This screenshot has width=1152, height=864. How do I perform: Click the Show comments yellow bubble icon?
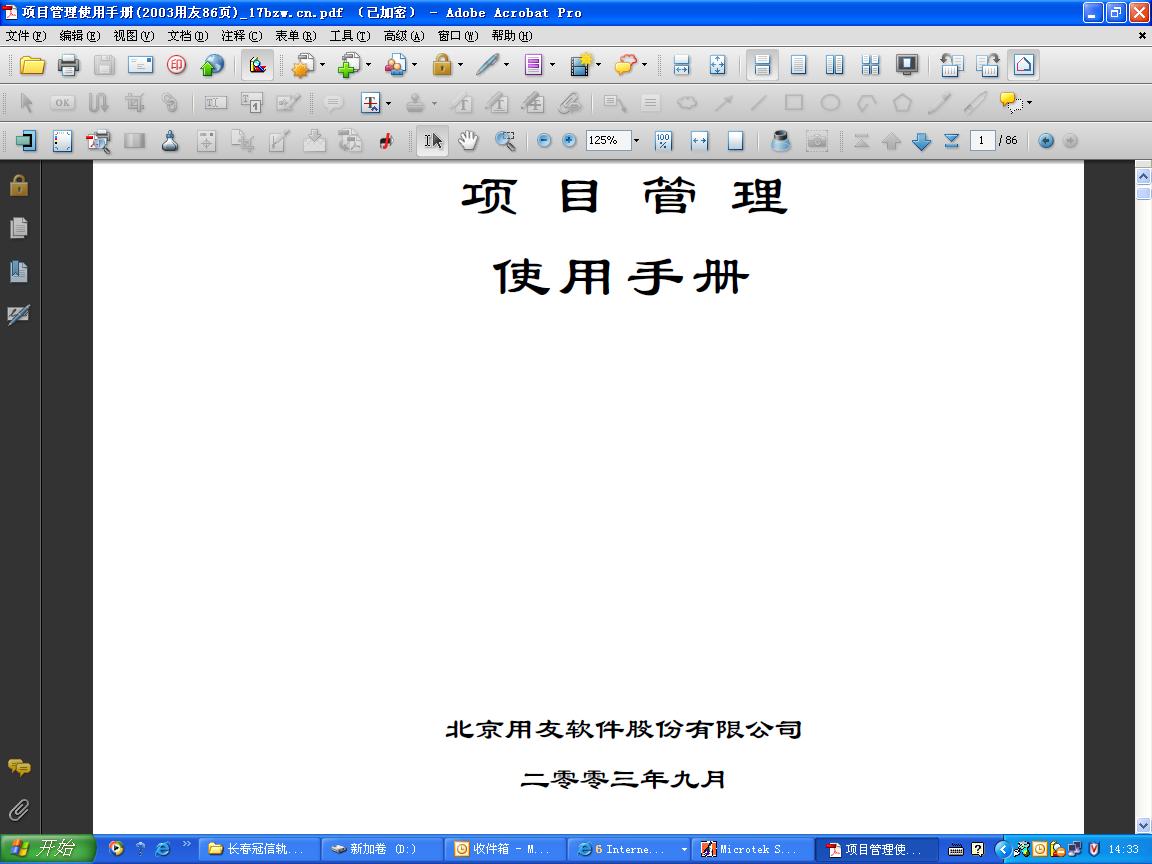tap(1011, 102)
